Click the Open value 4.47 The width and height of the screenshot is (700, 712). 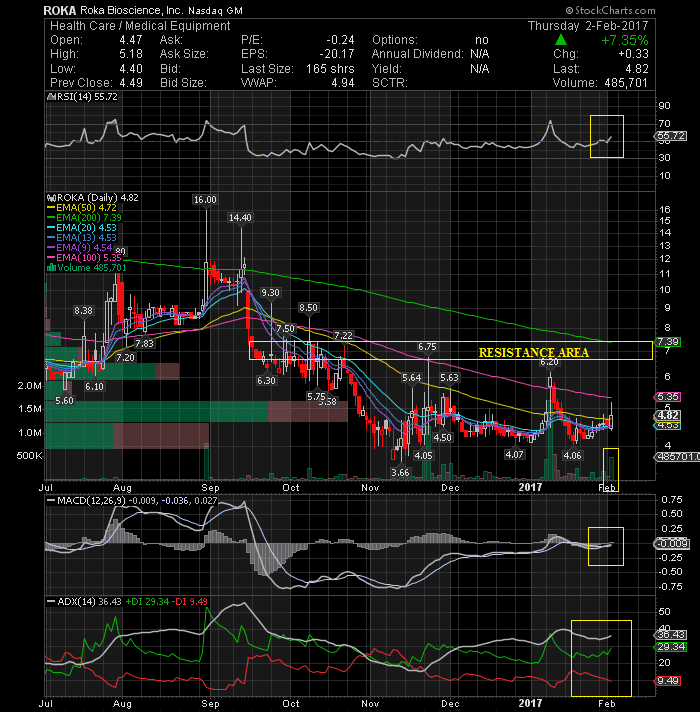click(x=131, y=40)
